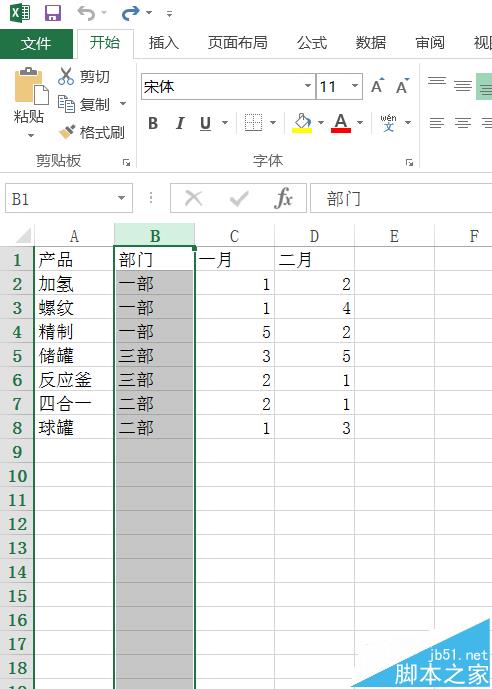Expand the borders dropdown arrow
The height and width of the screenshot is (689, 492).
(x=273, y=123)
